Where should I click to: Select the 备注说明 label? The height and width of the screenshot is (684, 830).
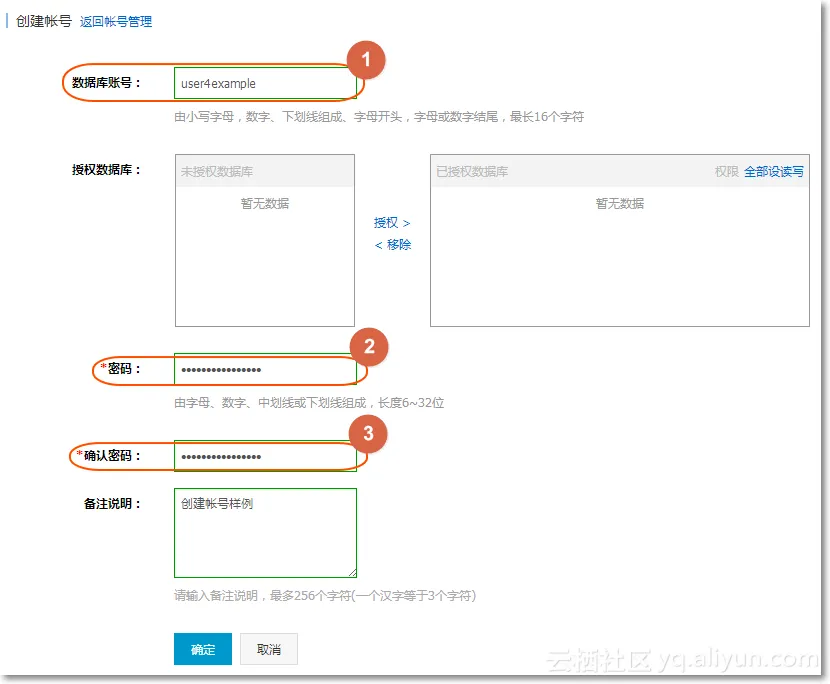coord(112,503)
